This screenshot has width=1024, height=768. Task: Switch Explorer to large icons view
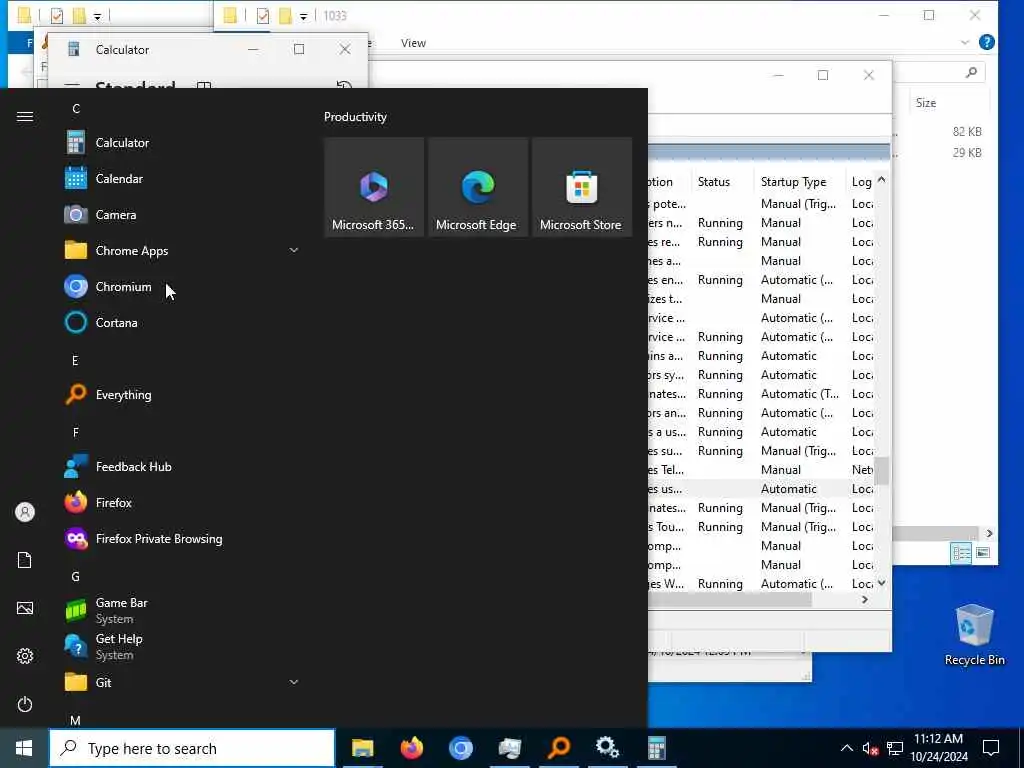click(x=982, y=553)
